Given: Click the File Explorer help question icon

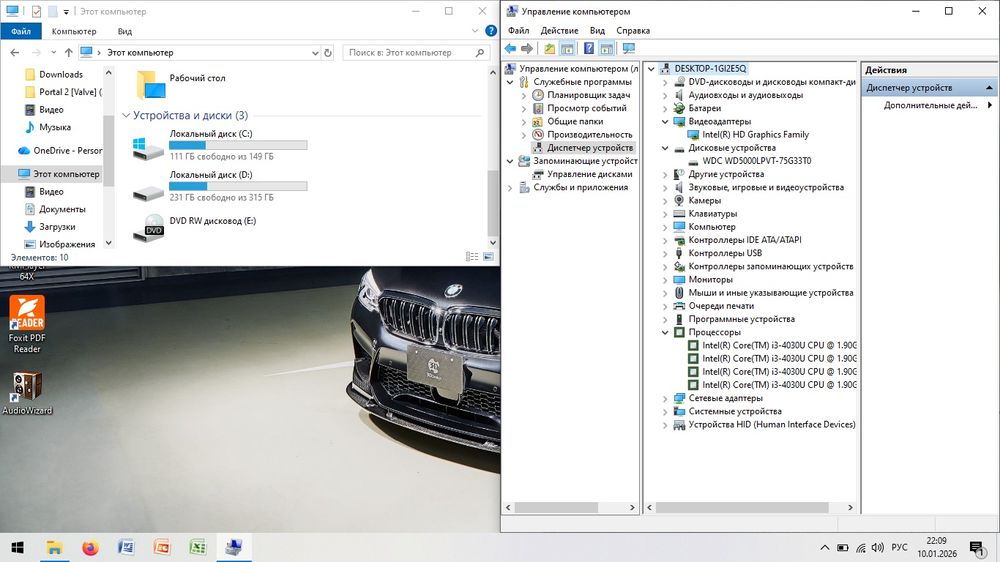Looking at the screenshot, I should pyautogui.click(x=491, y=31).
